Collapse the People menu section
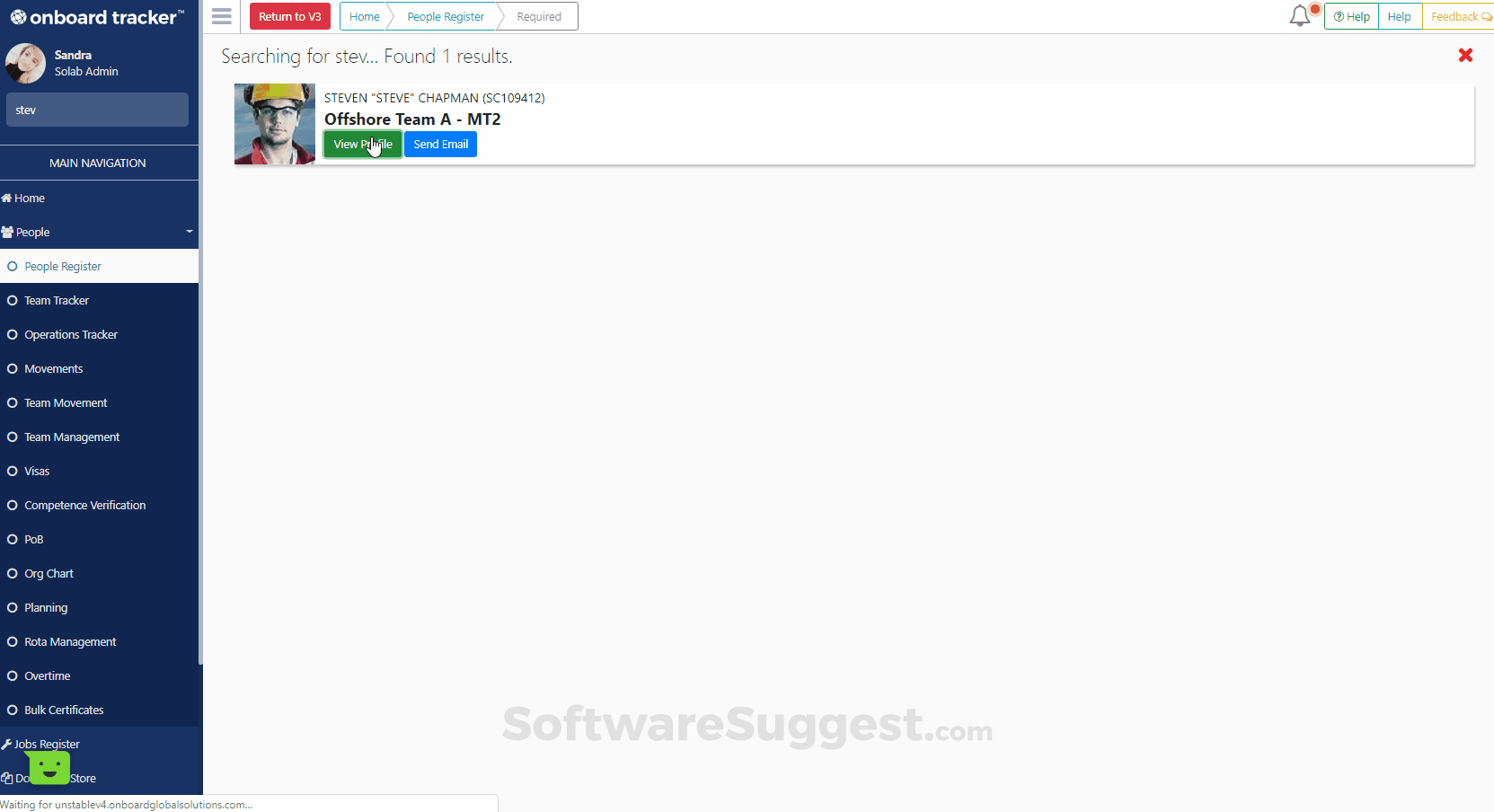This screenshot has height=812, width=1494. pos(99,232)
